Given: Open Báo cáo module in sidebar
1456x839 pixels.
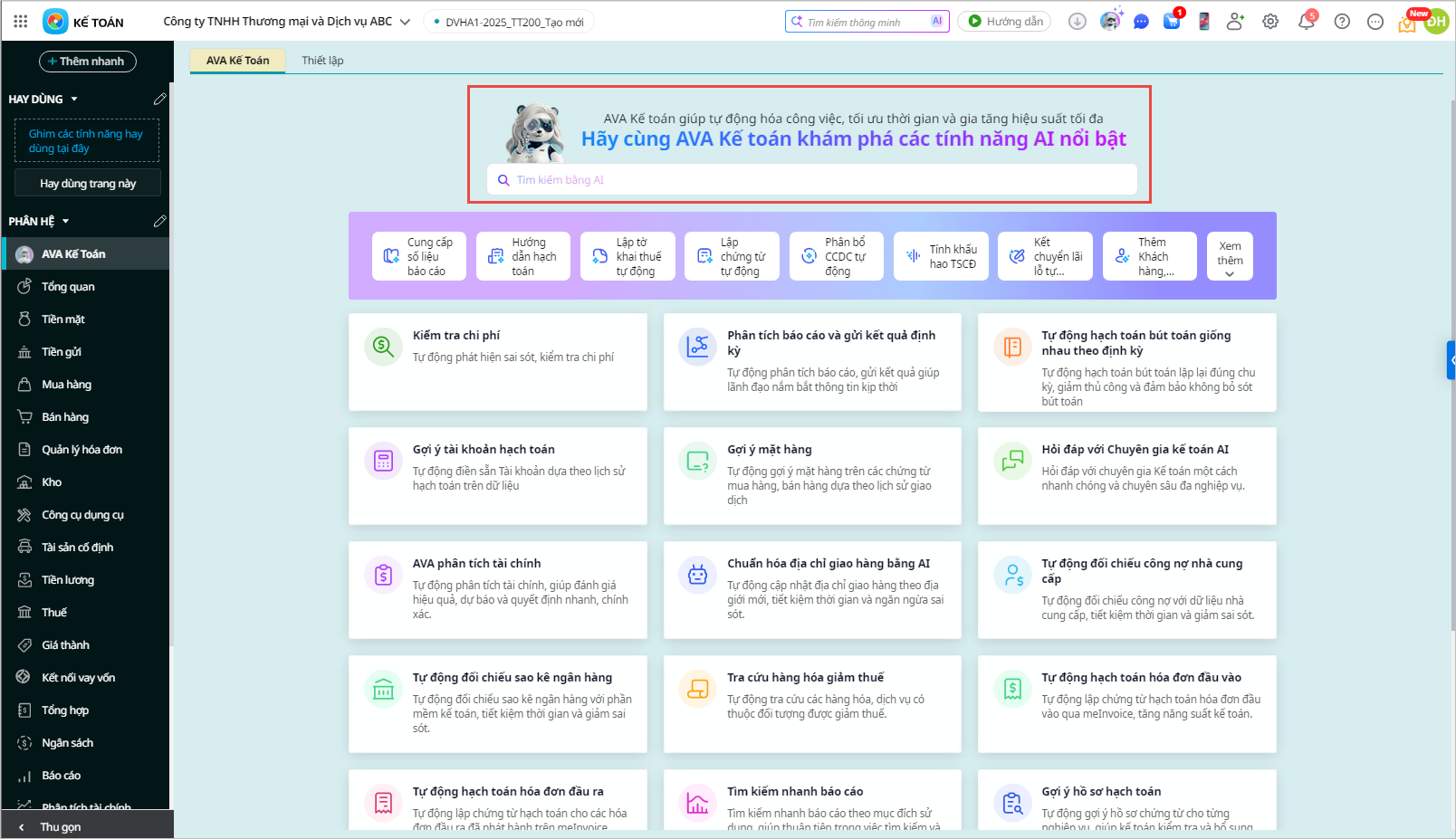Looking at the screenshot, I should (86, 776).
